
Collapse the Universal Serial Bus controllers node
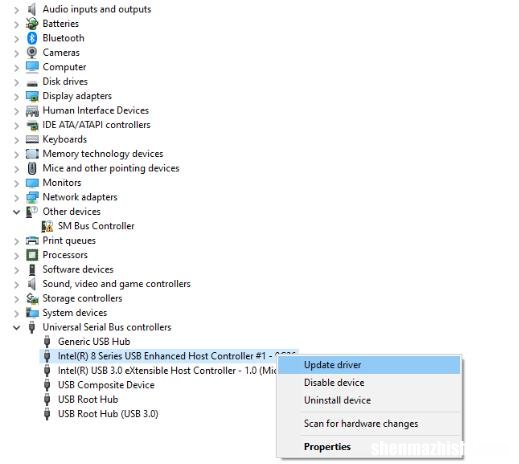click(16, 327)
